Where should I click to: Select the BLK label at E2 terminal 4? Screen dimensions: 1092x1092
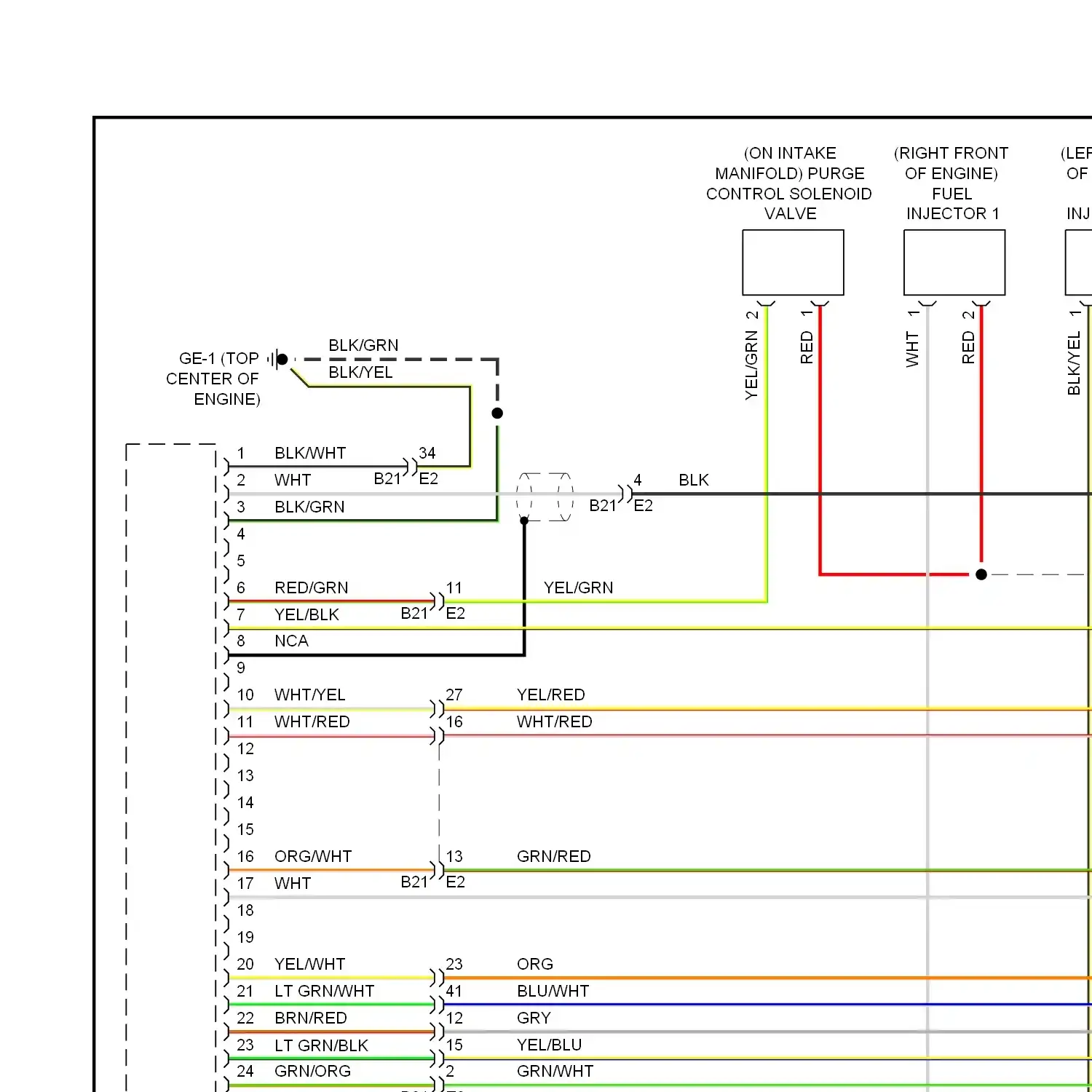click(x=694, y=480)
